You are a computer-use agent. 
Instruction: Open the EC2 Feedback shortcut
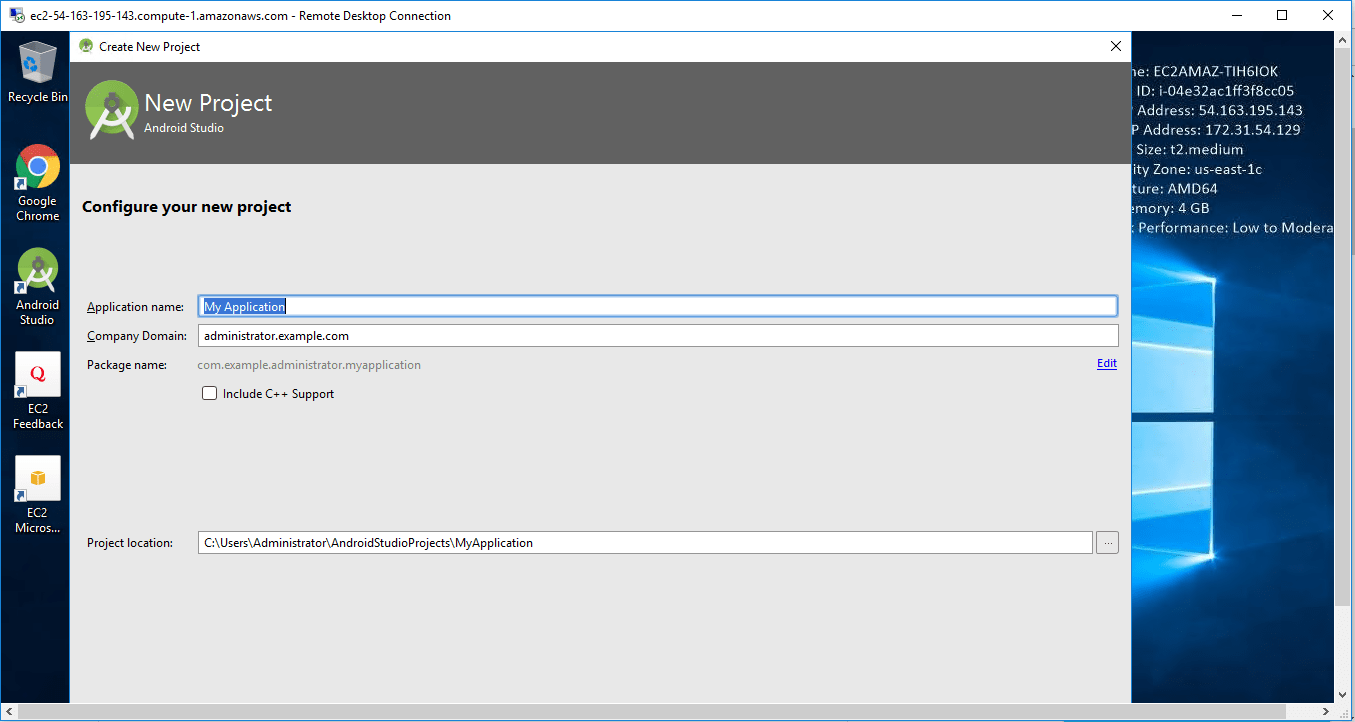38,390
